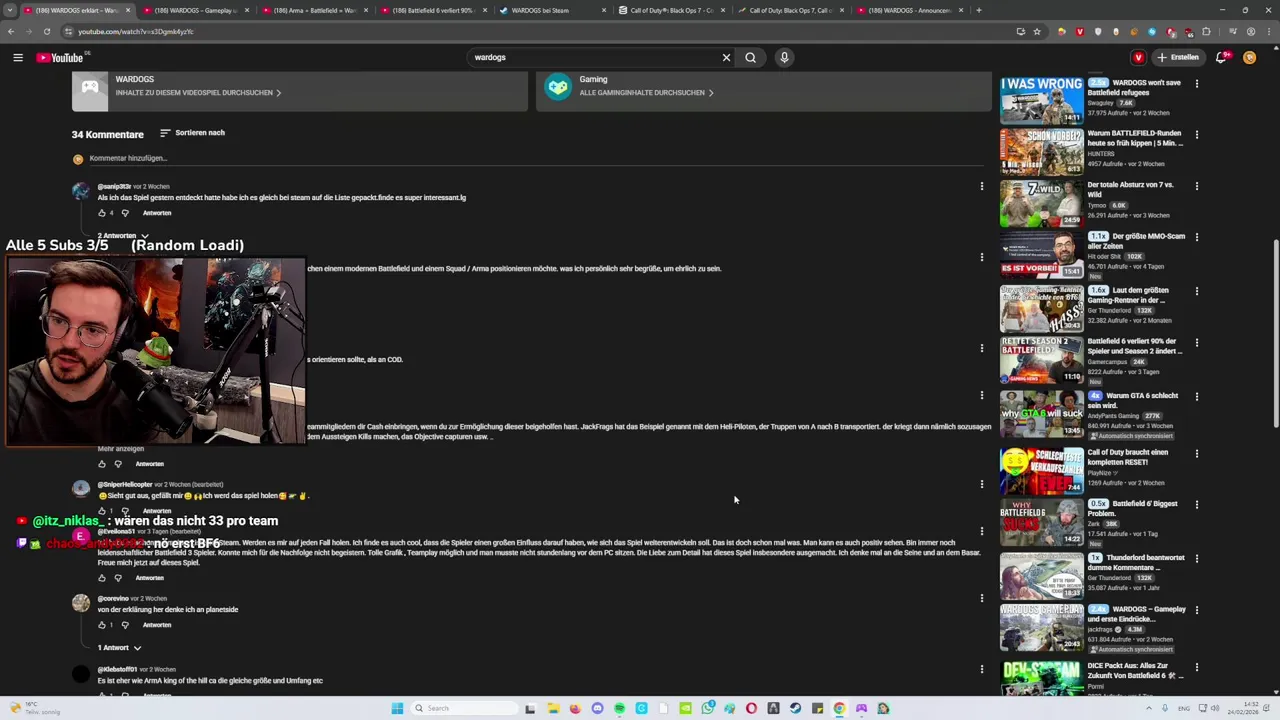Open the Windows Start menu
Image resolution: width=1280 pixels, height=720 pixels.
coord(397,708)
